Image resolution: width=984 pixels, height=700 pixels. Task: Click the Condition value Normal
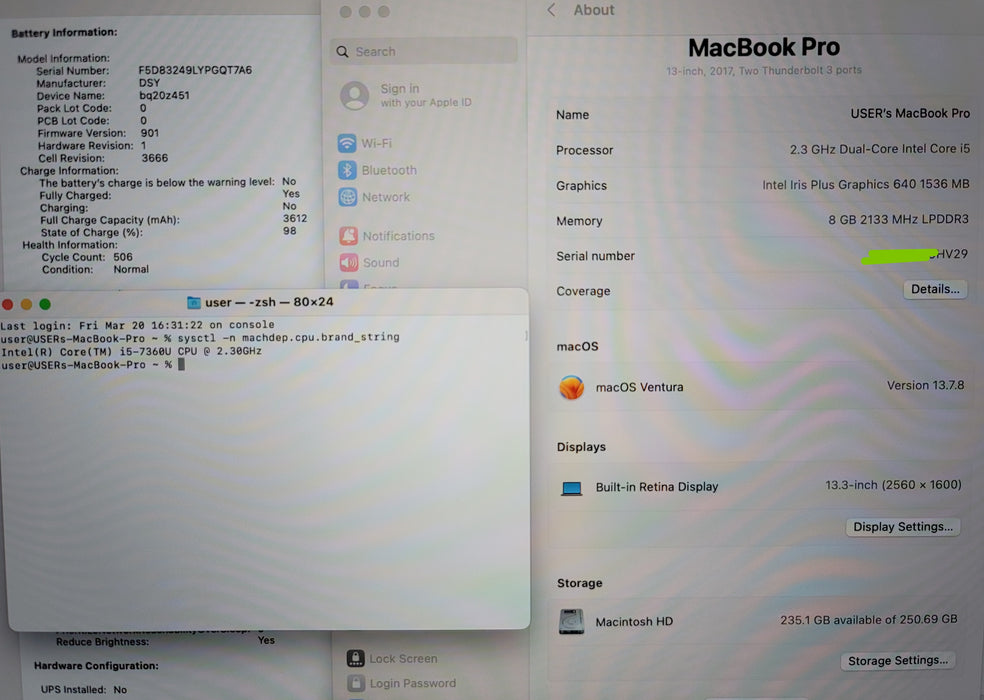131,269
